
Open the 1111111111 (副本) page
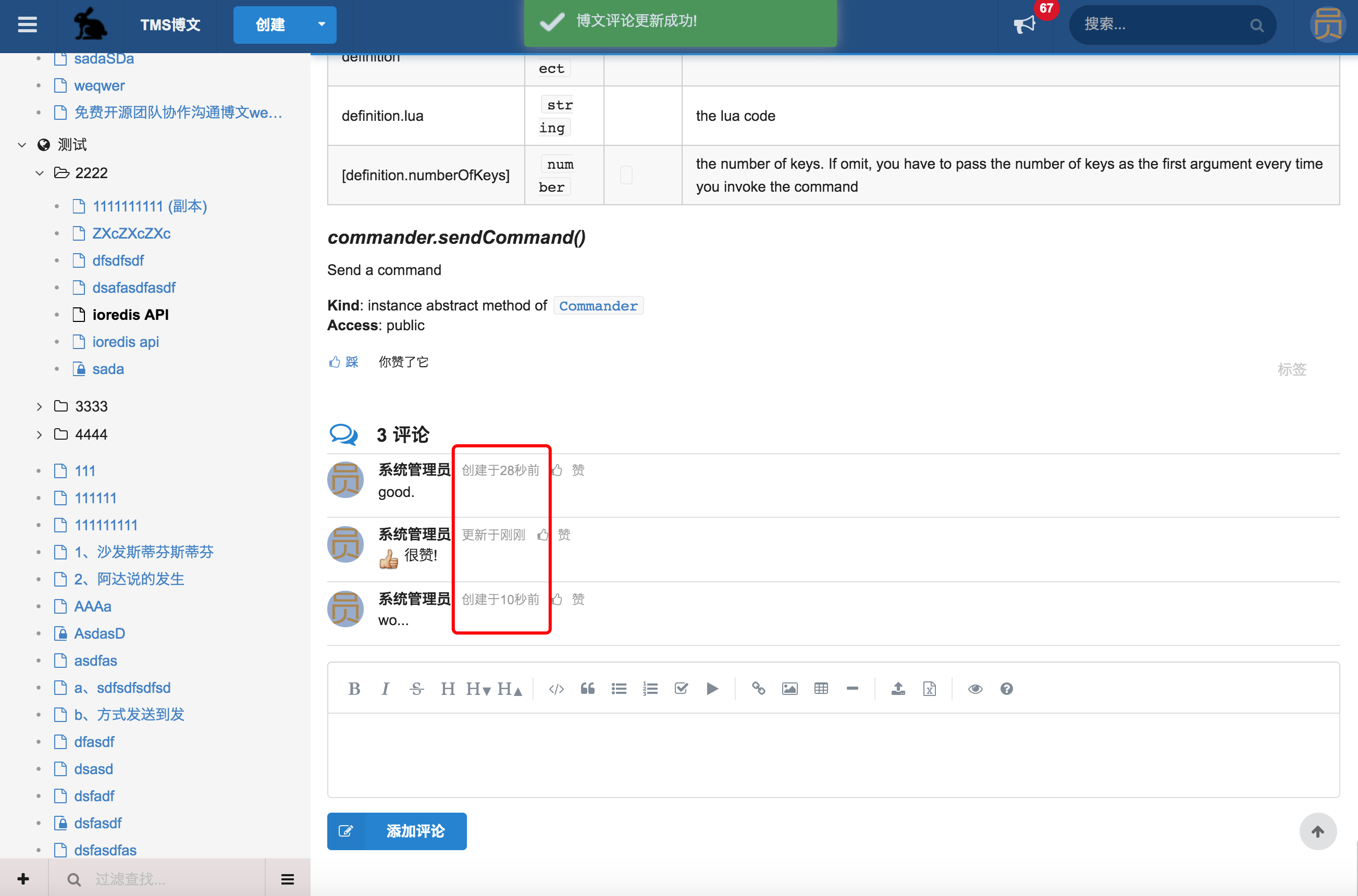pyautogui.click(x=150, y=206)
